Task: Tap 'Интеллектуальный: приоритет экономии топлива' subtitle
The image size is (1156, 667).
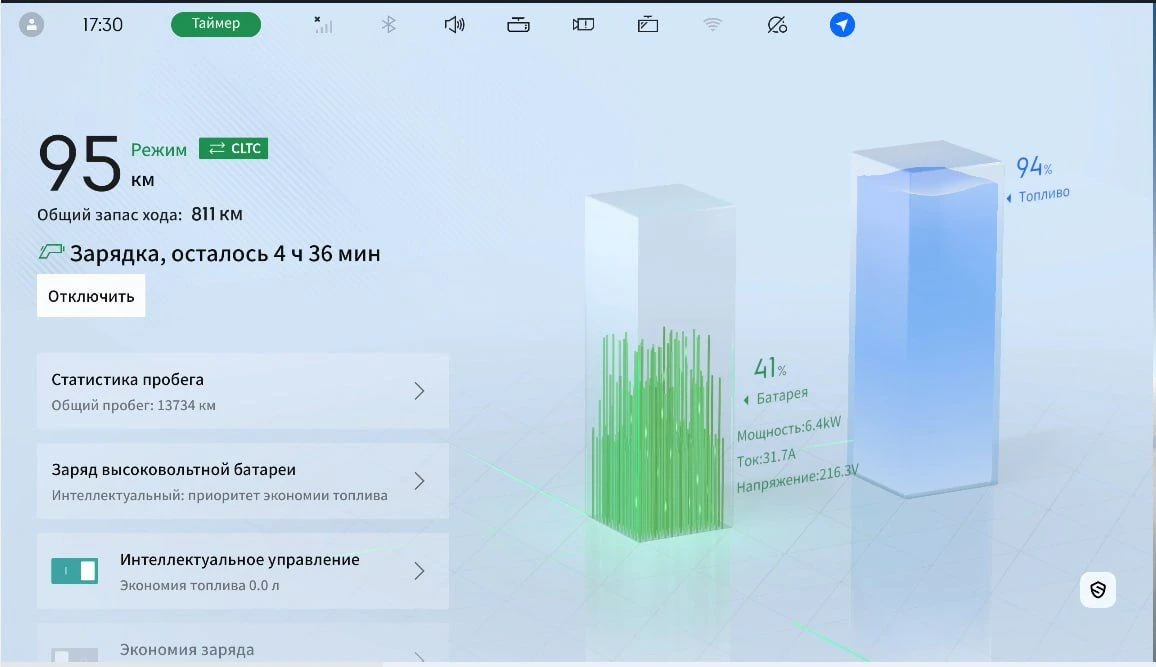Action: [x=220, y=495]
